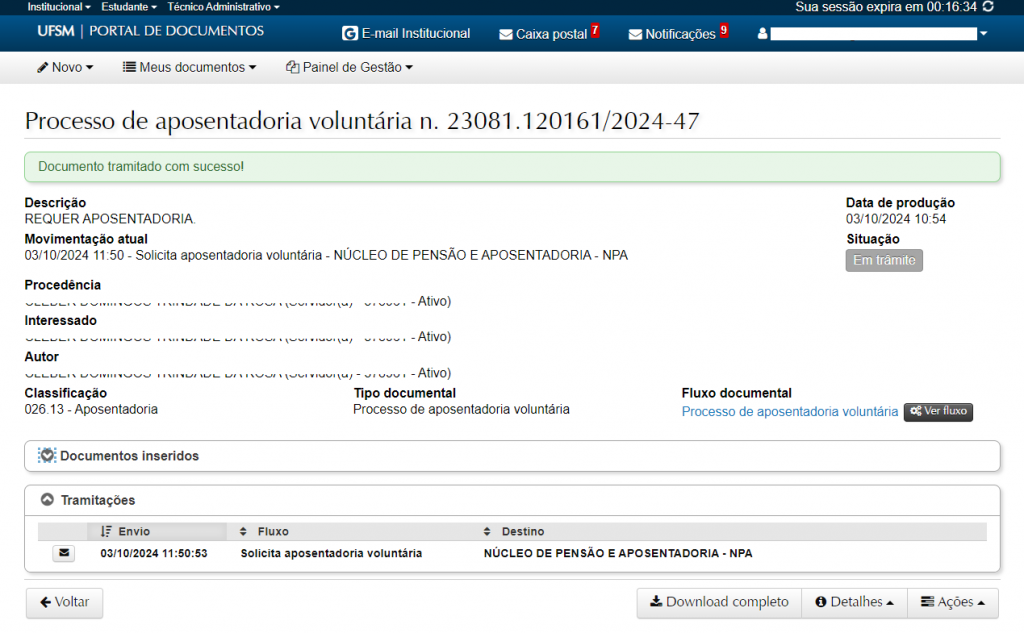Sort table by Envio column

click(133, 531)
